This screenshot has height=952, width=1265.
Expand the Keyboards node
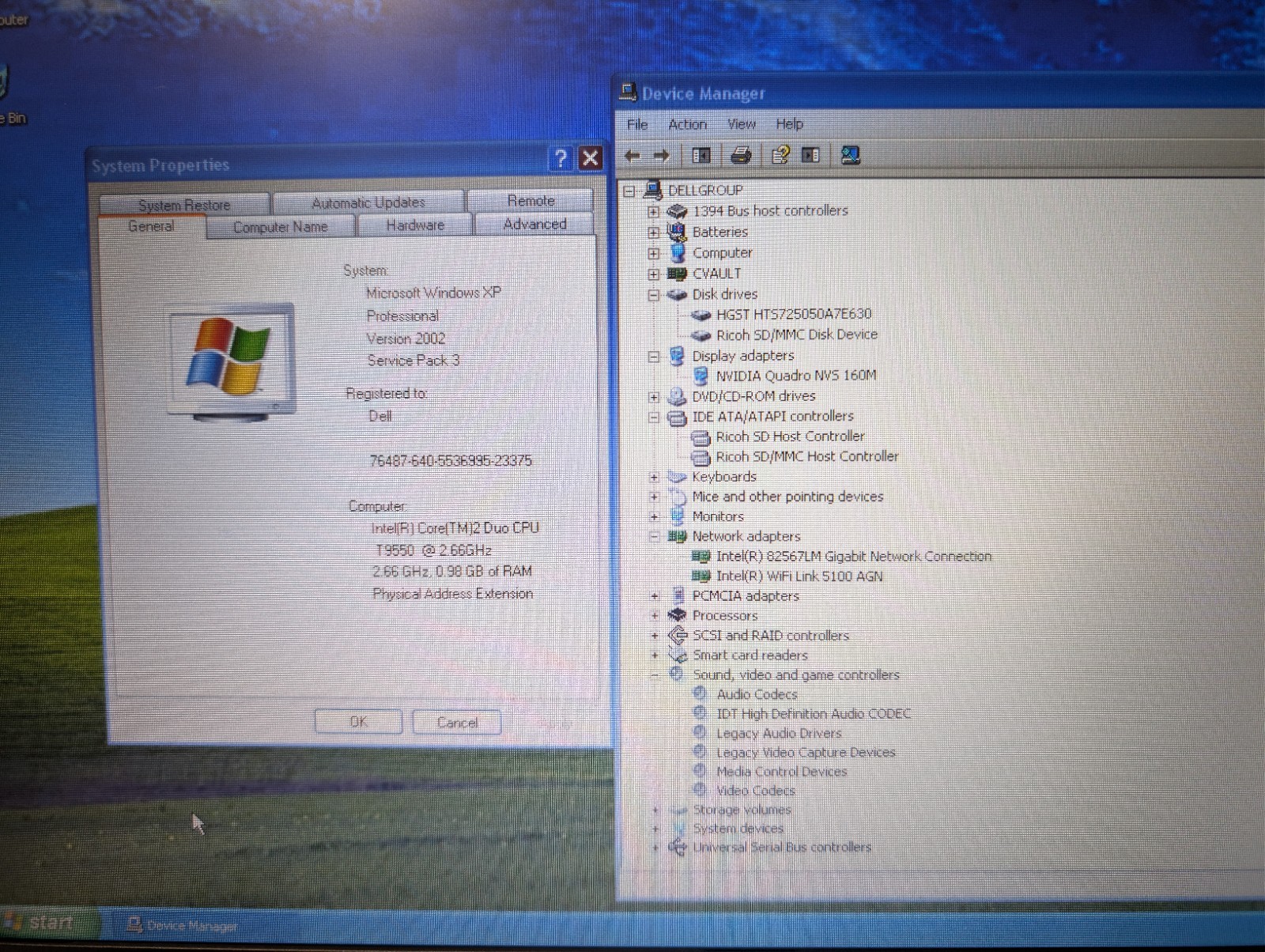tap(654, 478)
